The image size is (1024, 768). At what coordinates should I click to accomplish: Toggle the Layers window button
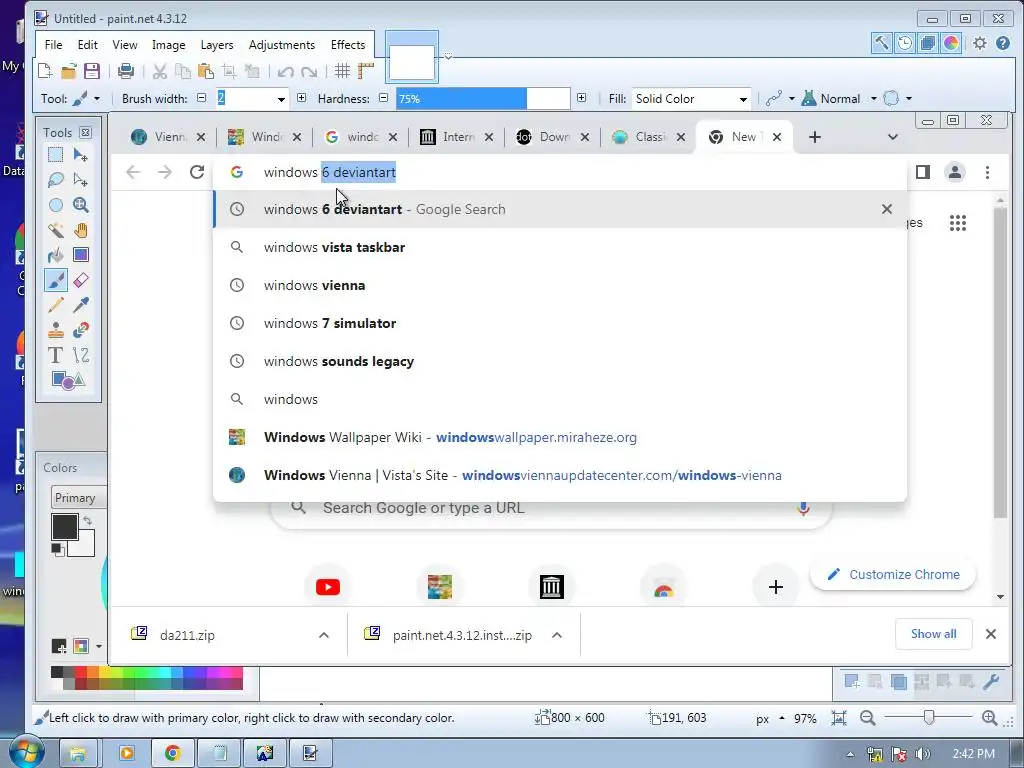tap(927, 43)
